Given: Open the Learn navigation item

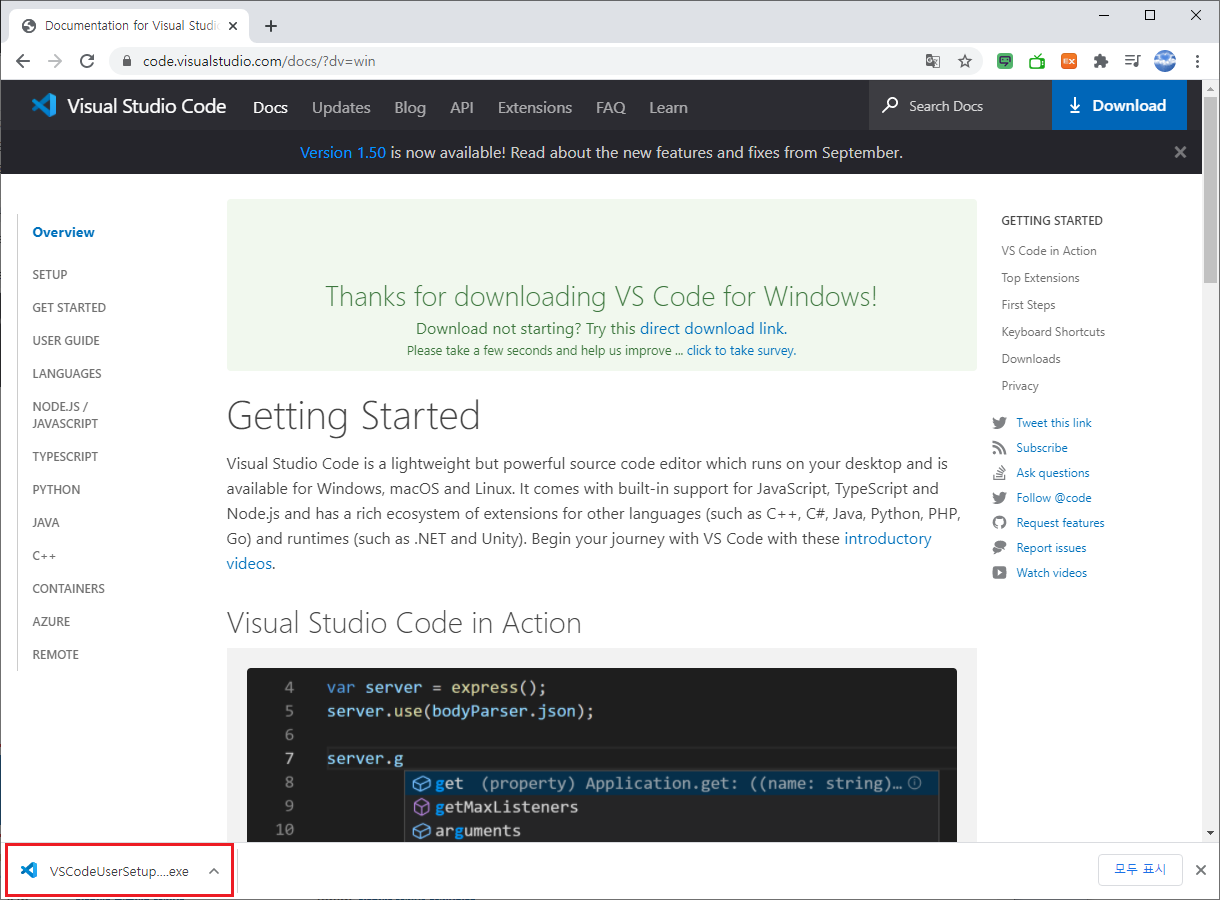Looking at the screenshot, I should point(668,108).
